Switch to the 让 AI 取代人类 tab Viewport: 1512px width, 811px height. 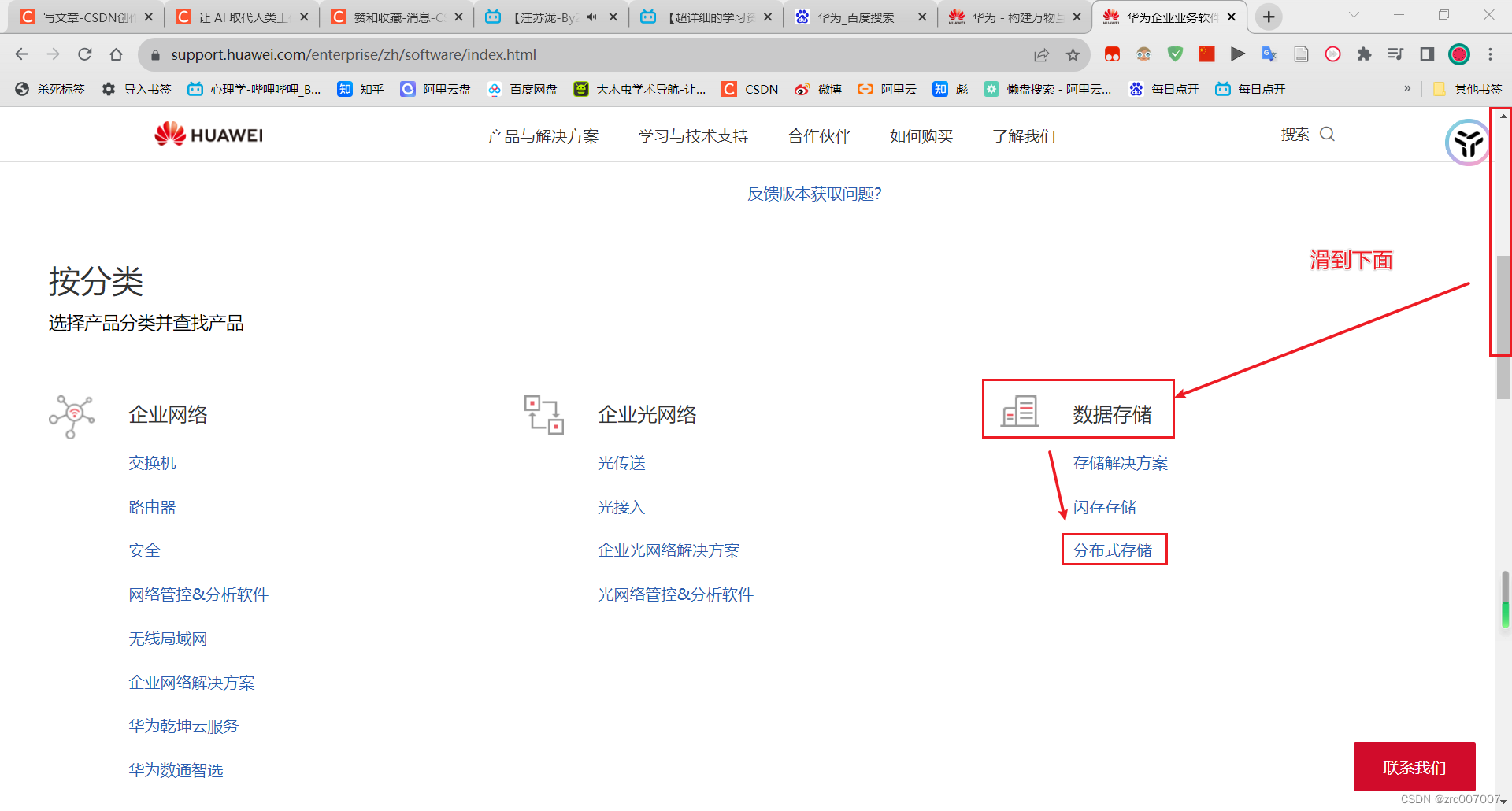[x=242, y=17]
